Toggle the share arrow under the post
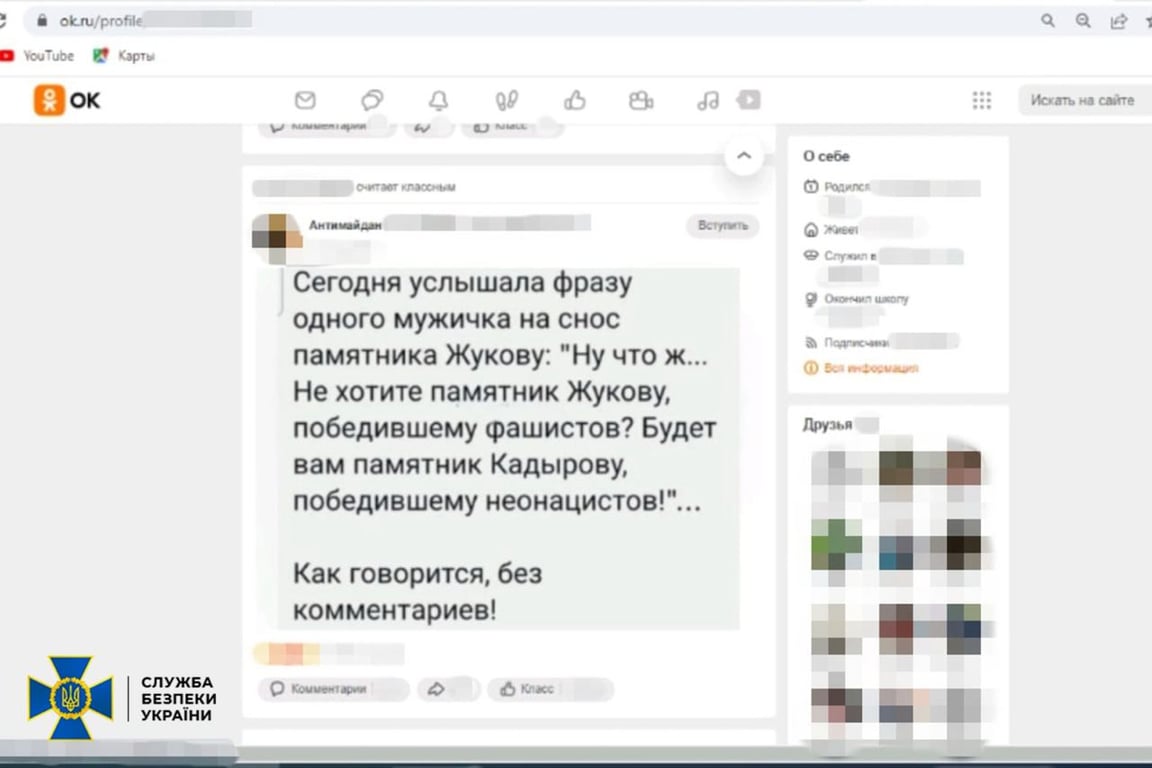This screenshot has height=768, width=1152. click(x=448, y=689)
